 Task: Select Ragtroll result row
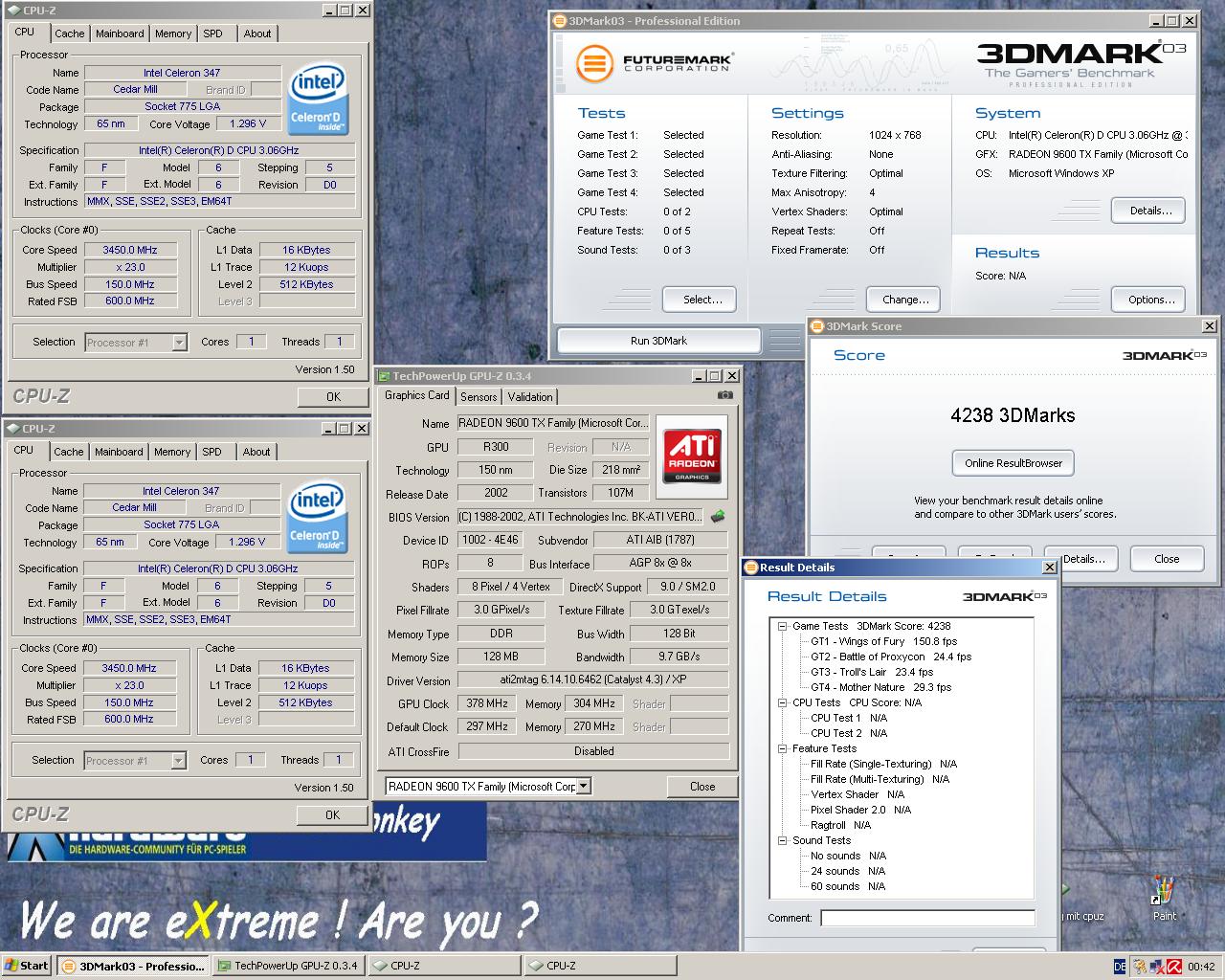[x=840, y=825]
